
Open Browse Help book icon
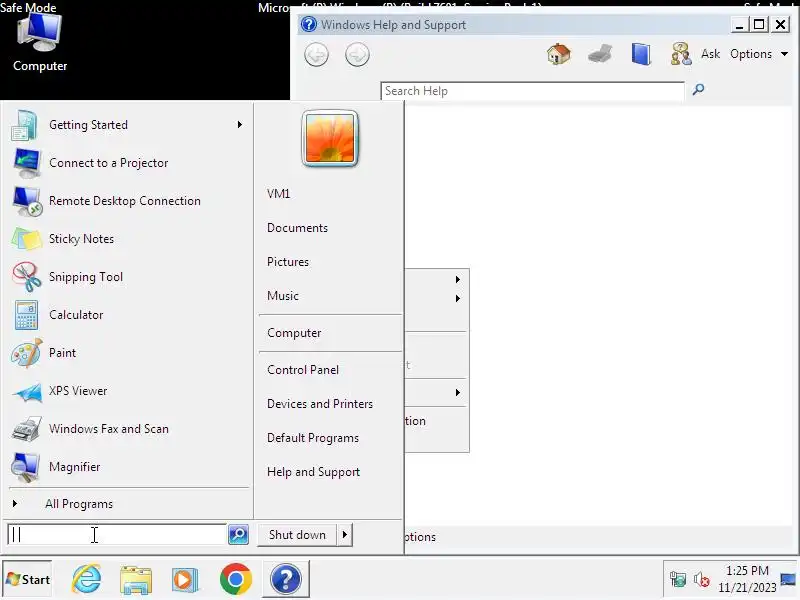pyautogui.click(x=641, y=54)
